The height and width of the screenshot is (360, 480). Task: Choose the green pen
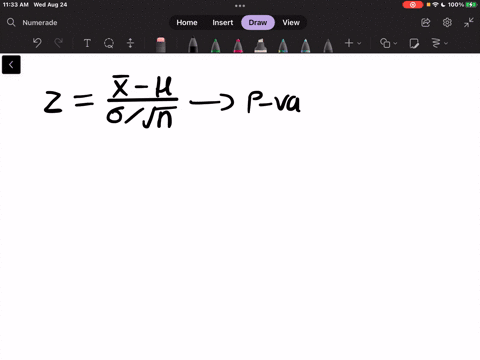click(x=216, y=45)
